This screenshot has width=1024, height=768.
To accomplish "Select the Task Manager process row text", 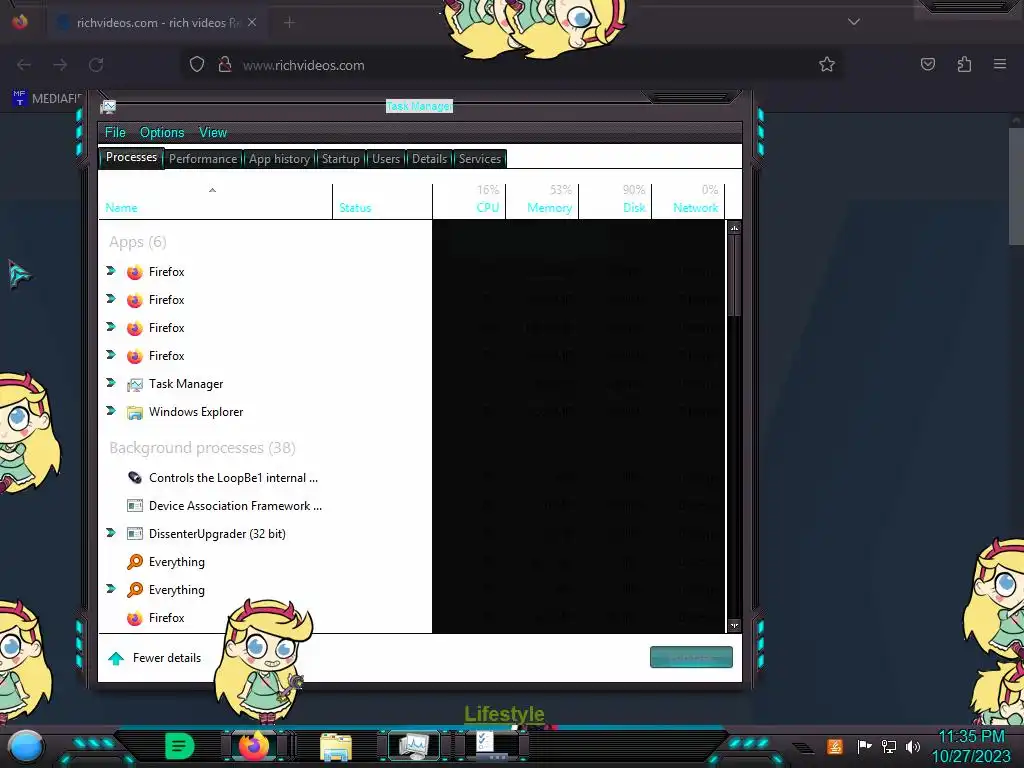I will point(185,384).
